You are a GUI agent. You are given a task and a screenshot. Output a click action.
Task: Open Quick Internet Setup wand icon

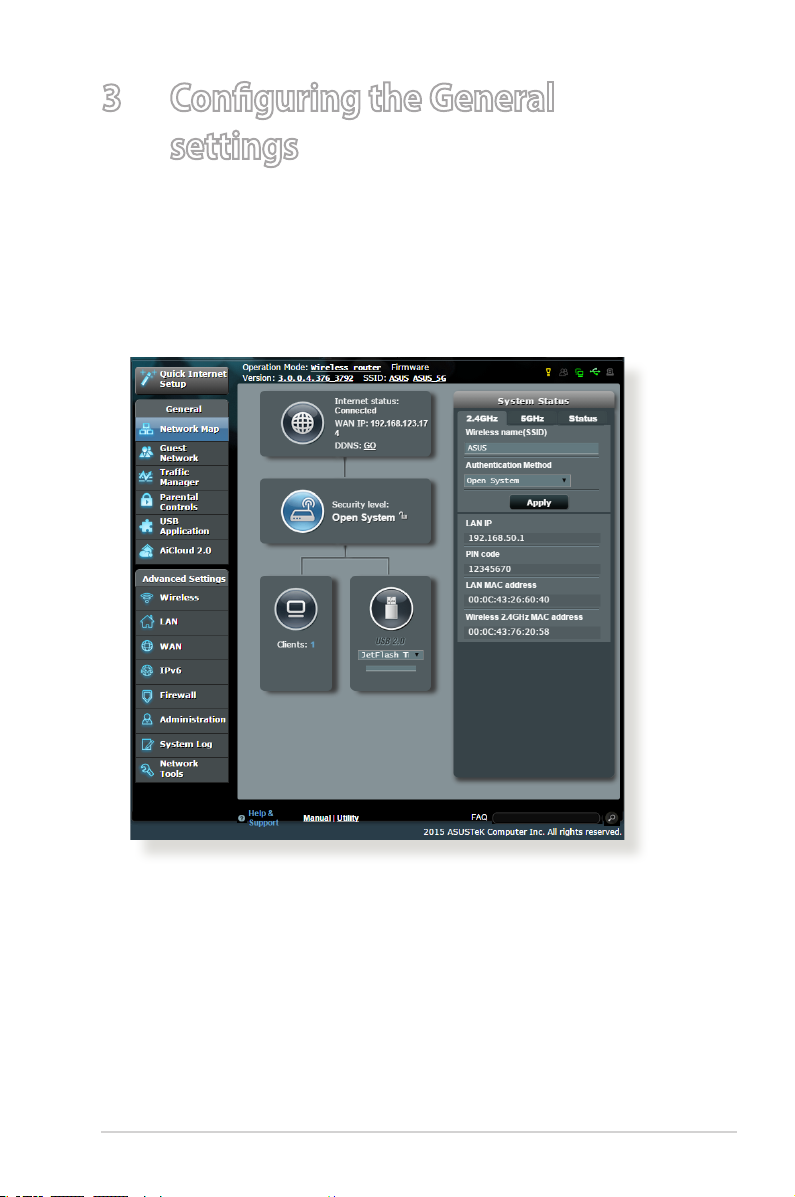[x=147, y=379]
